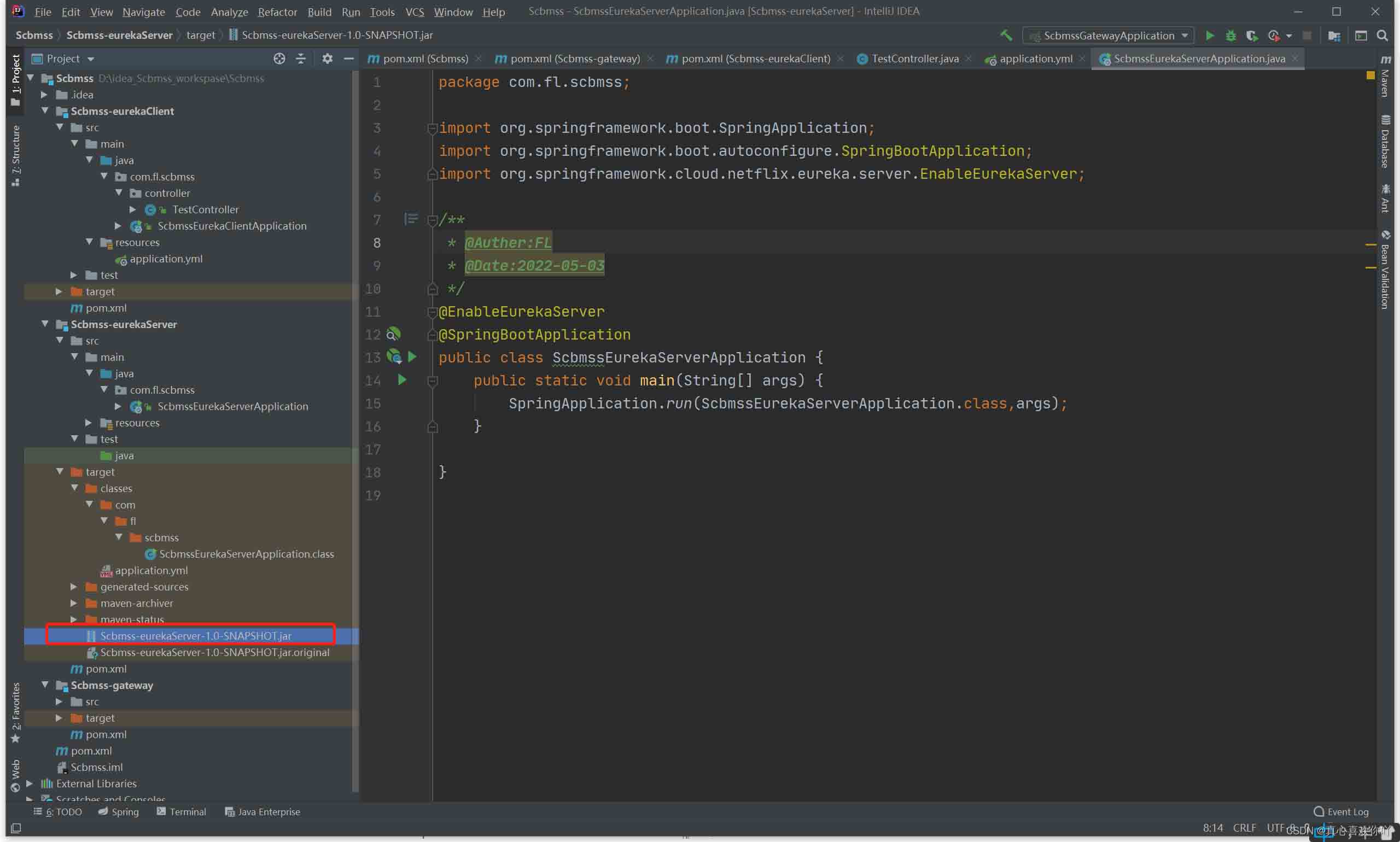Open the Web tool window

point(15,775)
